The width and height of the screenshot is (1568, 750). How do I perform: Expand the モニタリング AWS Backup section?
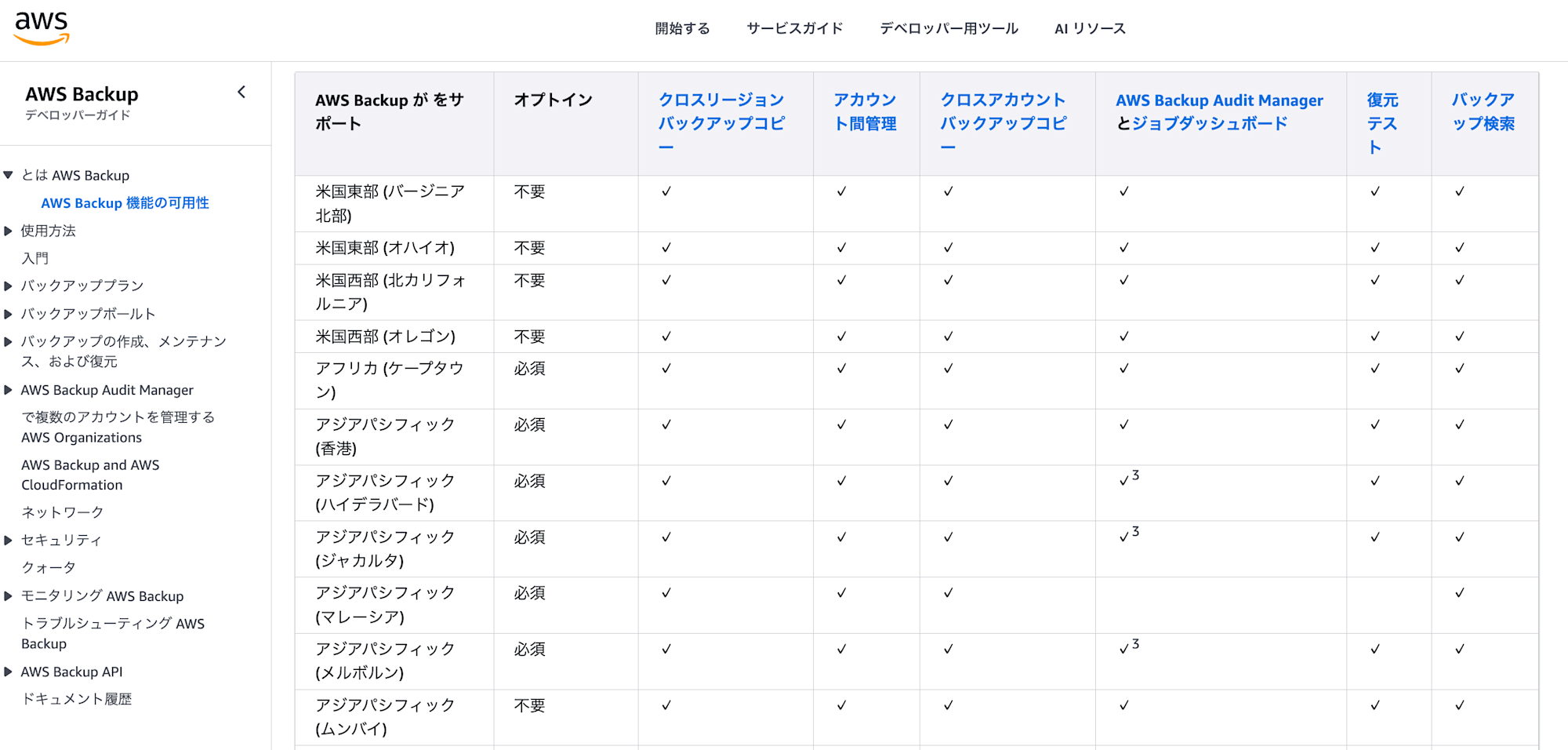[x=8, y=596]
